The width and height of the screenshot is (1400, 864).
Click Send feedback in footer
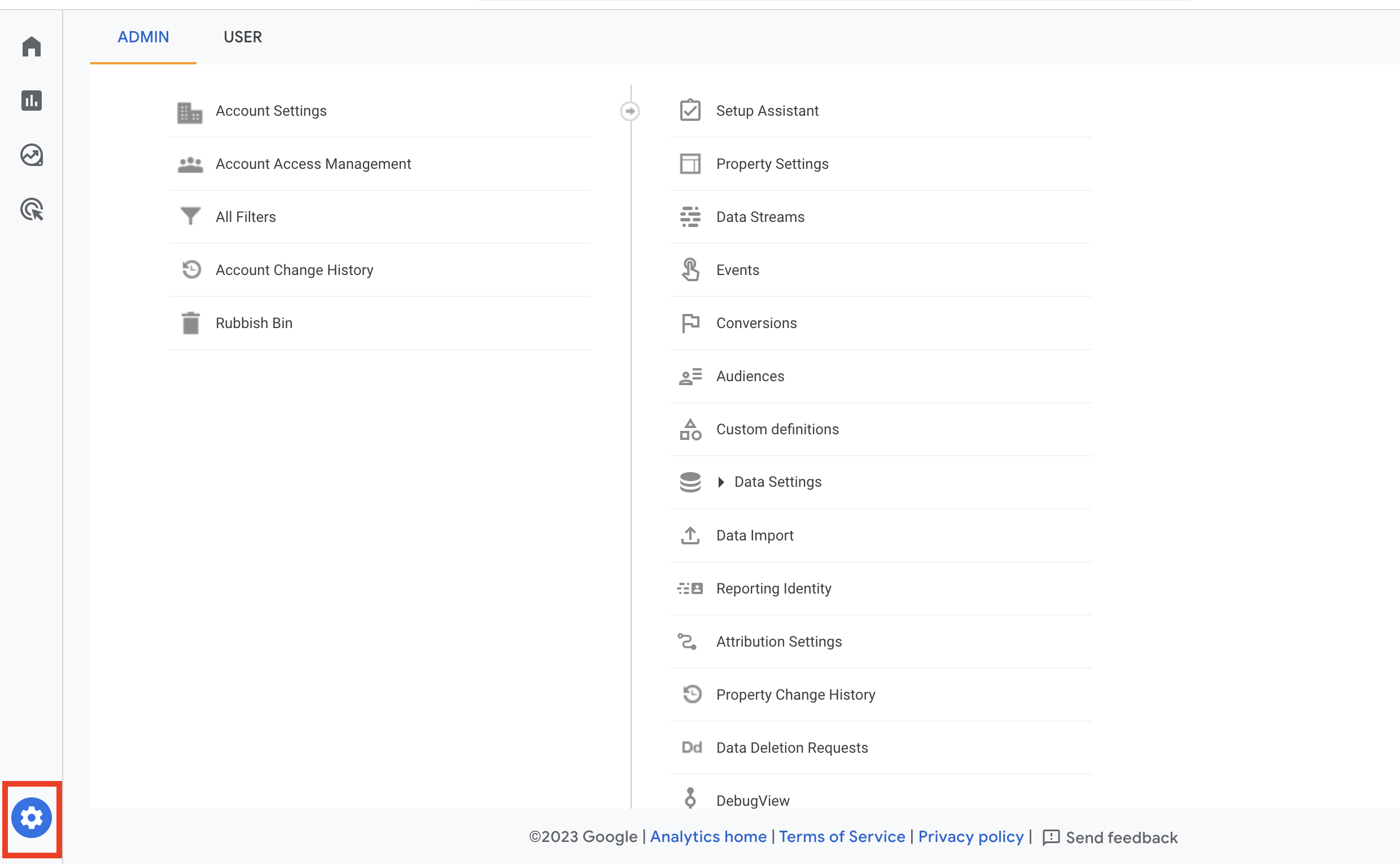click(1110, 837)
